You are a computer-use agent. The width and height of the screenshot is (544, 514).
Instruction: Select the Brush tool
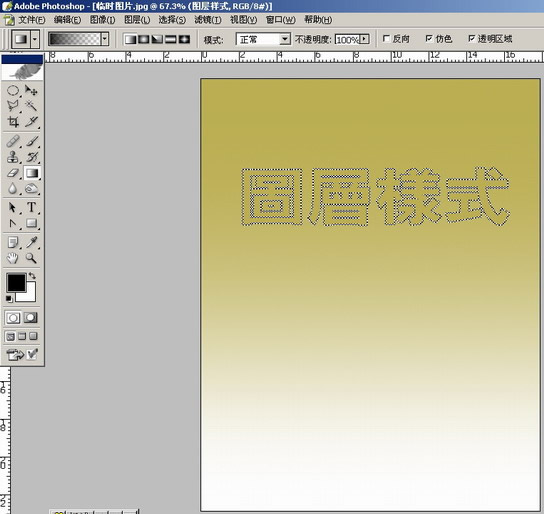point(32,142)
